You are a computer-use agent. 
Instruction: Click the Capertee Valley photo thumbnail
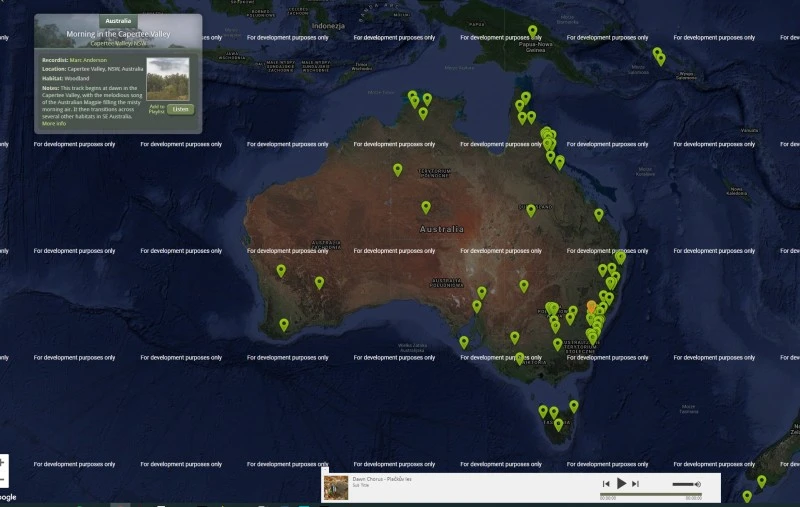(x=167, y=79)
